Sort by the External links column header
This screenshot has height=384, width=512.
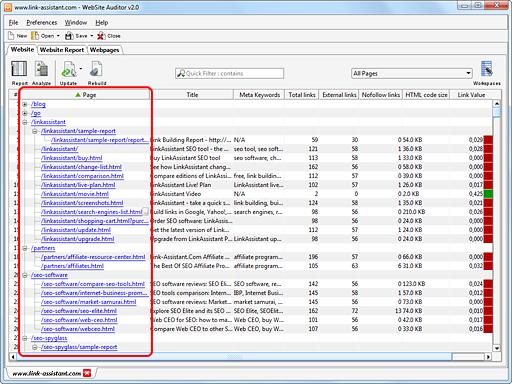[339, 95]
